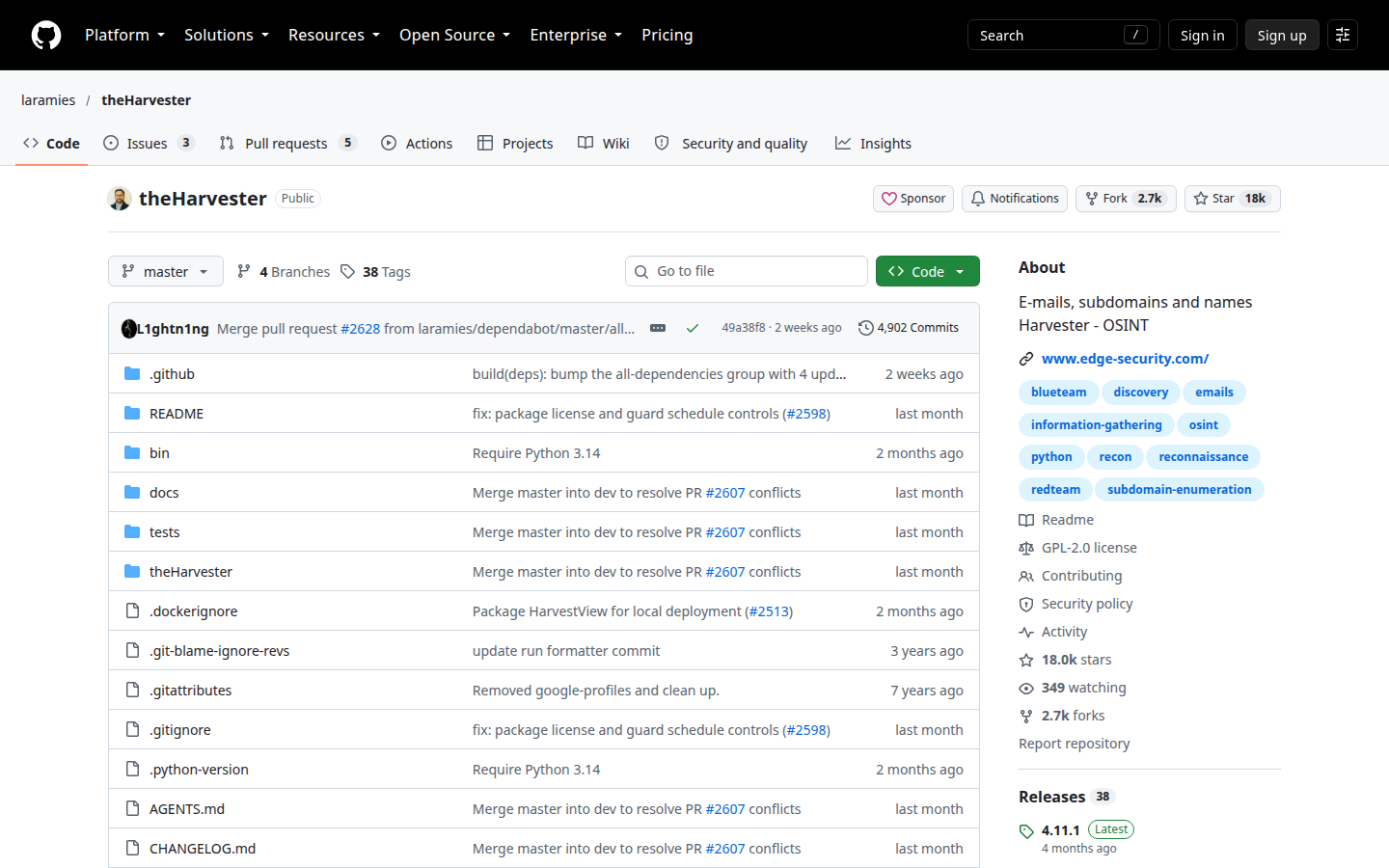Open the Pull requests tab
The width and height of the screenshot is (1389, 868).
click(287, 143)
